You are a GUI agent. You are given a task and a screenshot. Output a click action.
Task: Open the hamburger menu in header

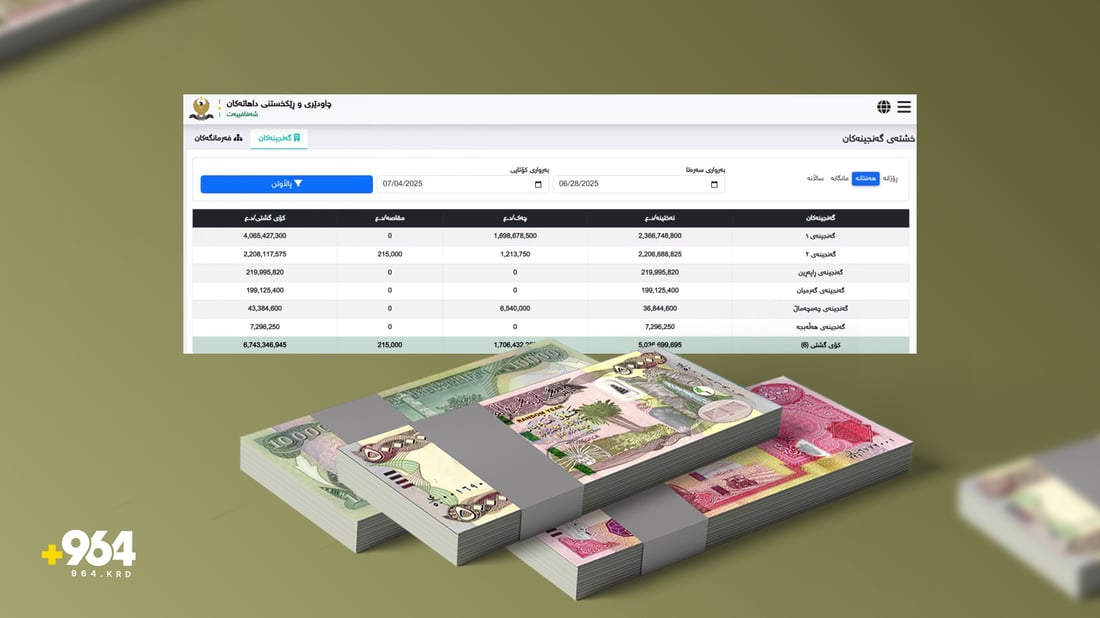click(x=903, y=107)
